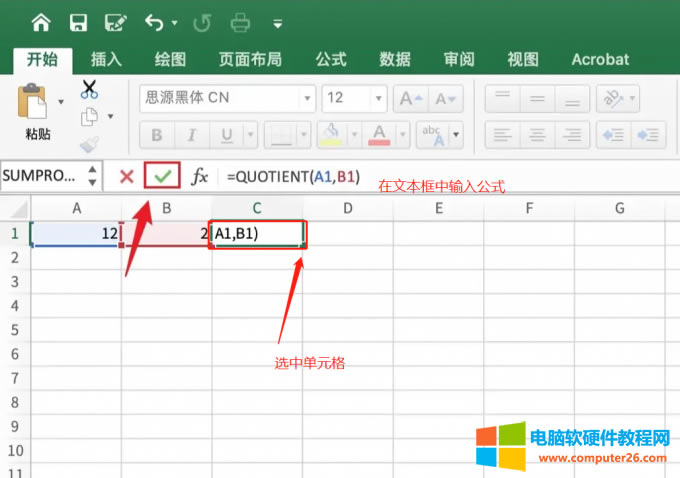This screenshot has width=680, height=478.
Task: Open the customize quick access toolbar menu
Action: point(278,23)
